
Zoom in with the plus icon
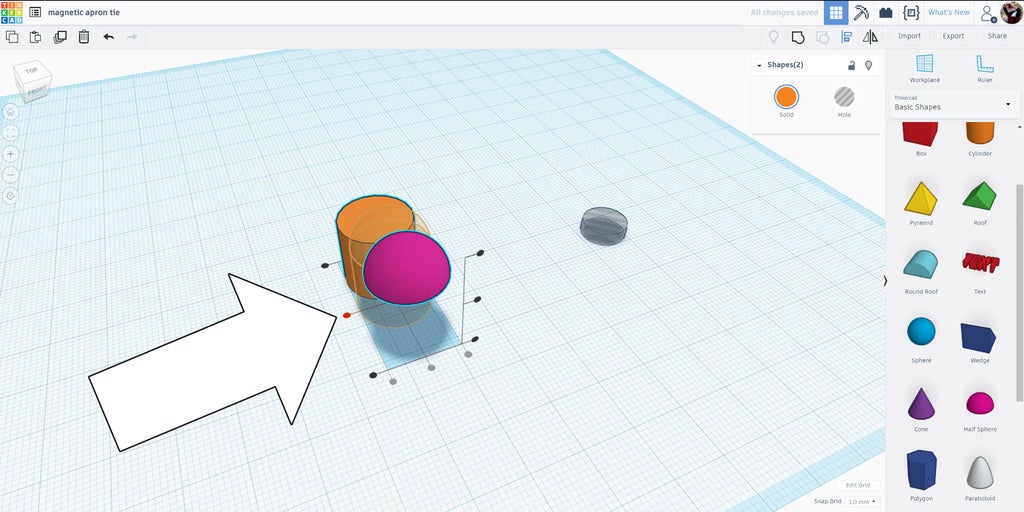11,154
